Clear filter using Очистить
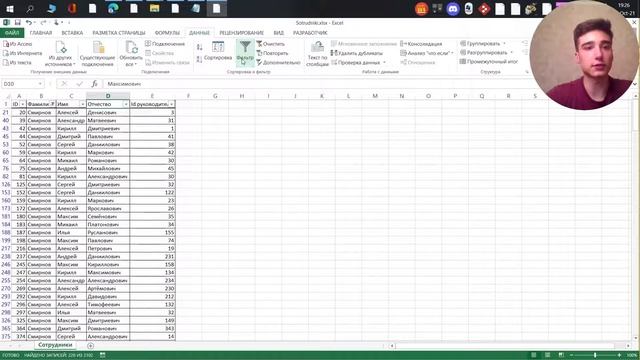This screenshot has width=640, height=360. [271, 44]
